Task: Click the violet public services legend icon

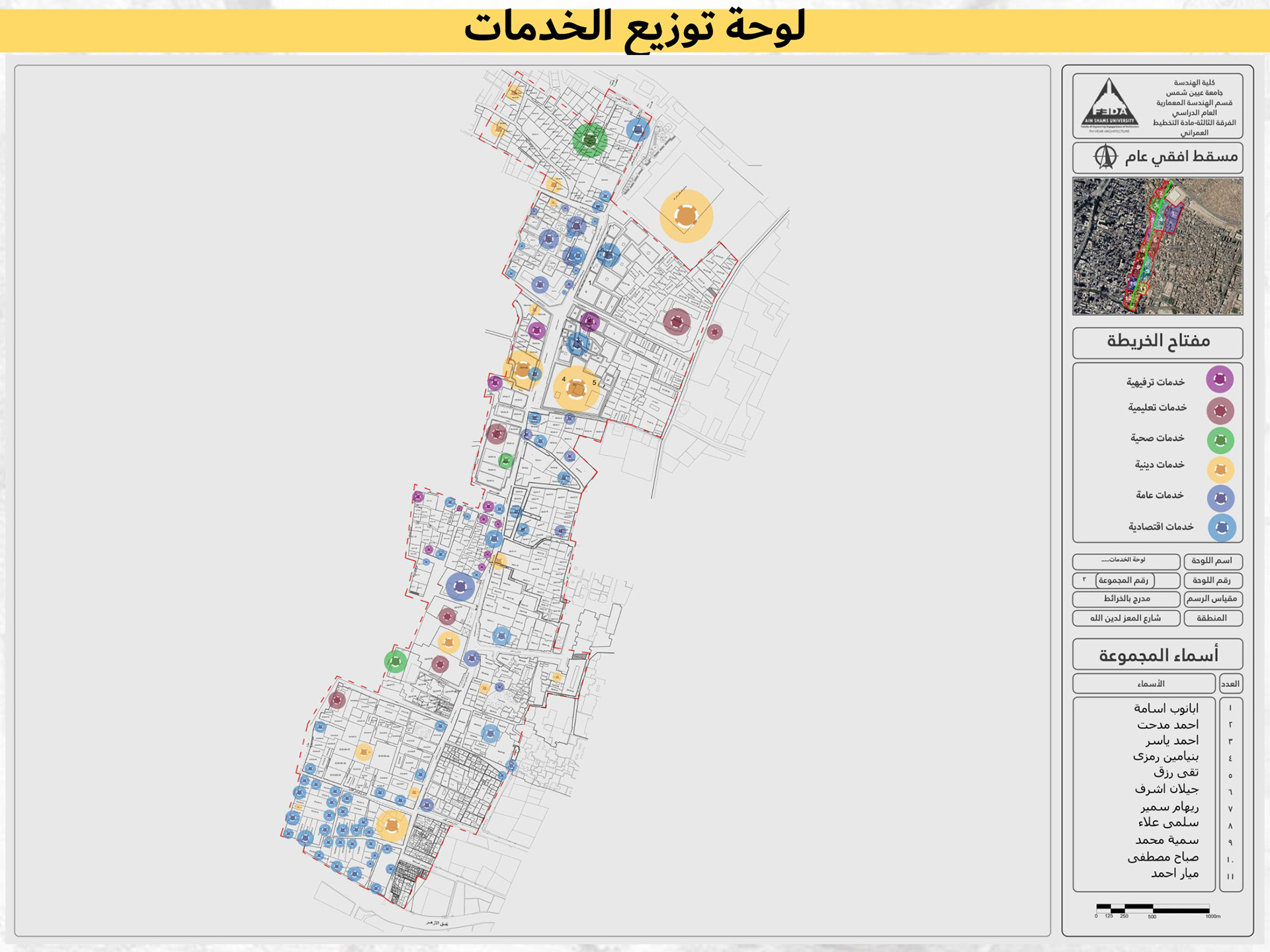Action: point(1220,498)
